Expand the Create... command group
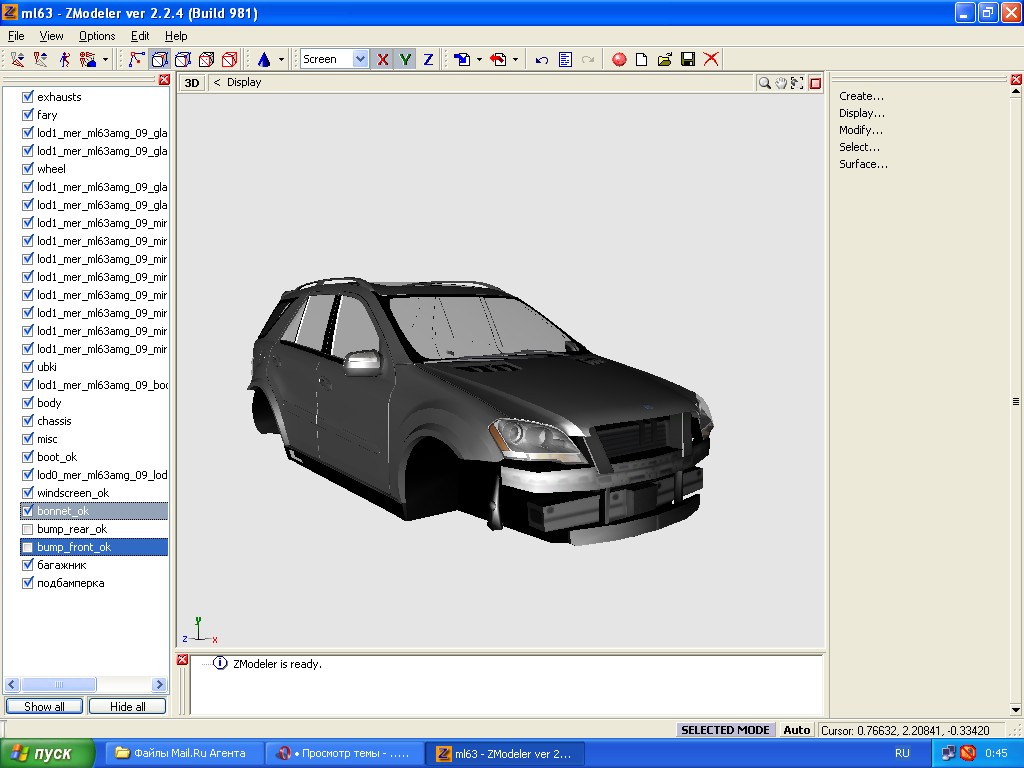The height and width of the screenshot is (768, 1024). [x=861, y=96]
